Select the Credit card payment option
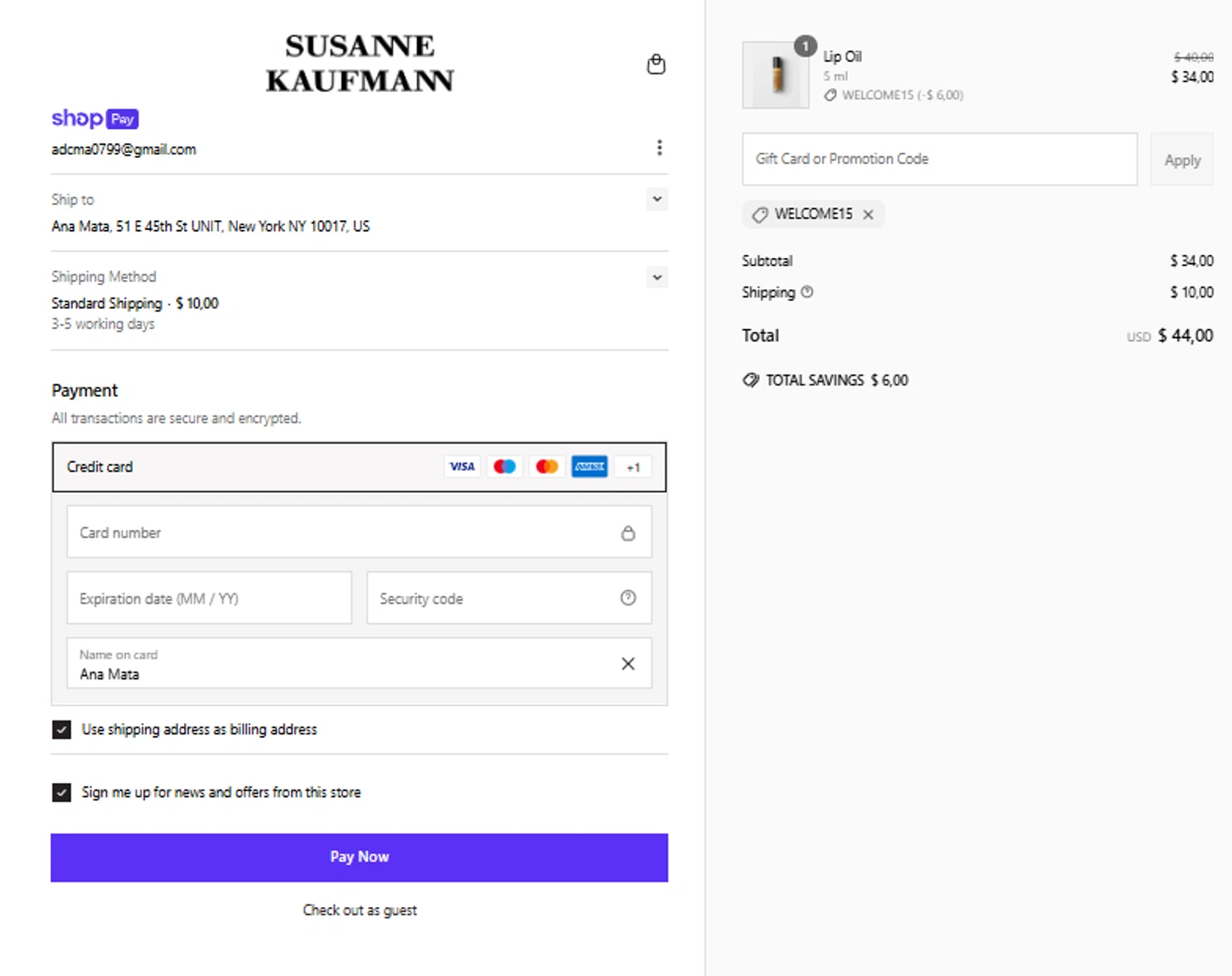The width and height of the screenshot is (1232, 976). point(359,467)
